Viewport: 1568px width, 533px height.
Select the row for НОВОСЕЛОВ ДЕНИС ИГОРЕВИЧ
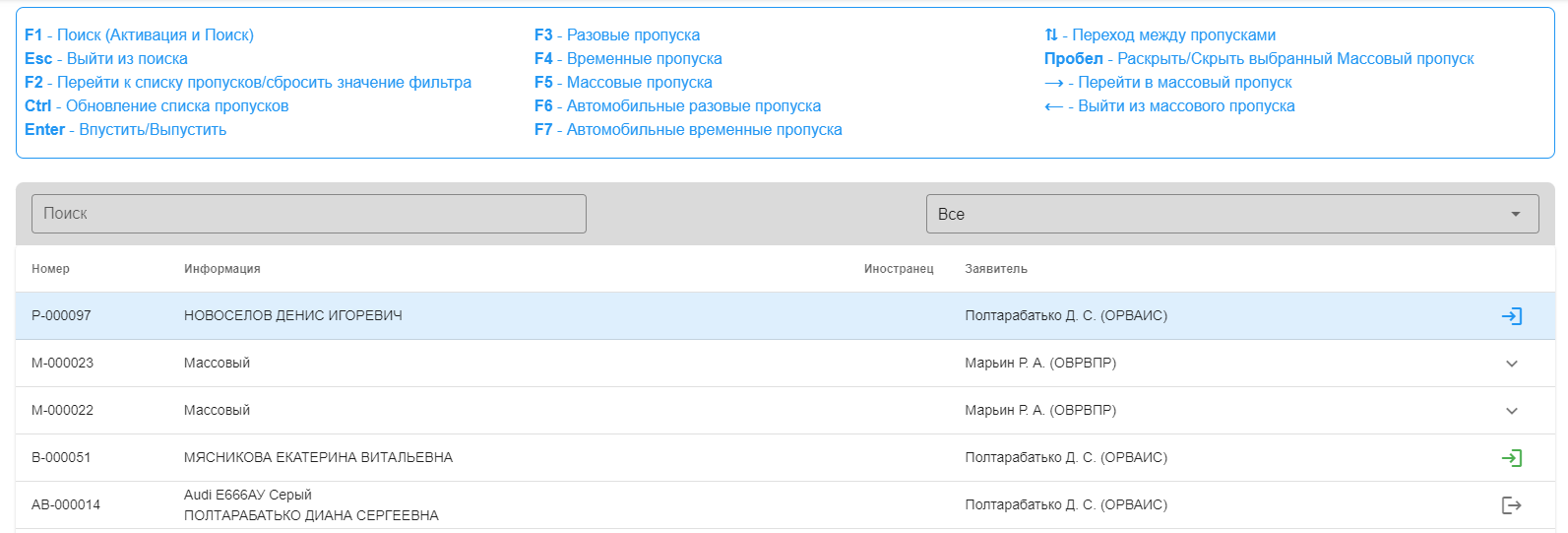pos(292,316)
